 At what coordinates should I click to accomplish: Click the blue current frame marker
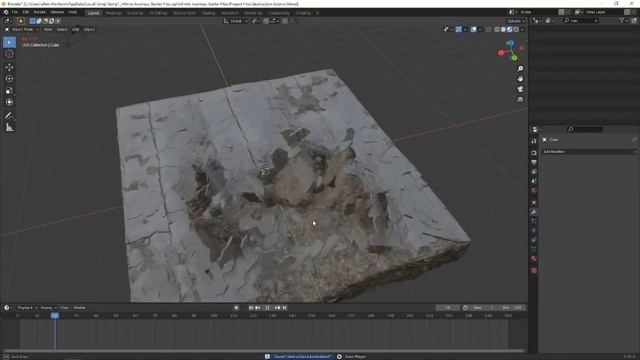pos(55,316)
